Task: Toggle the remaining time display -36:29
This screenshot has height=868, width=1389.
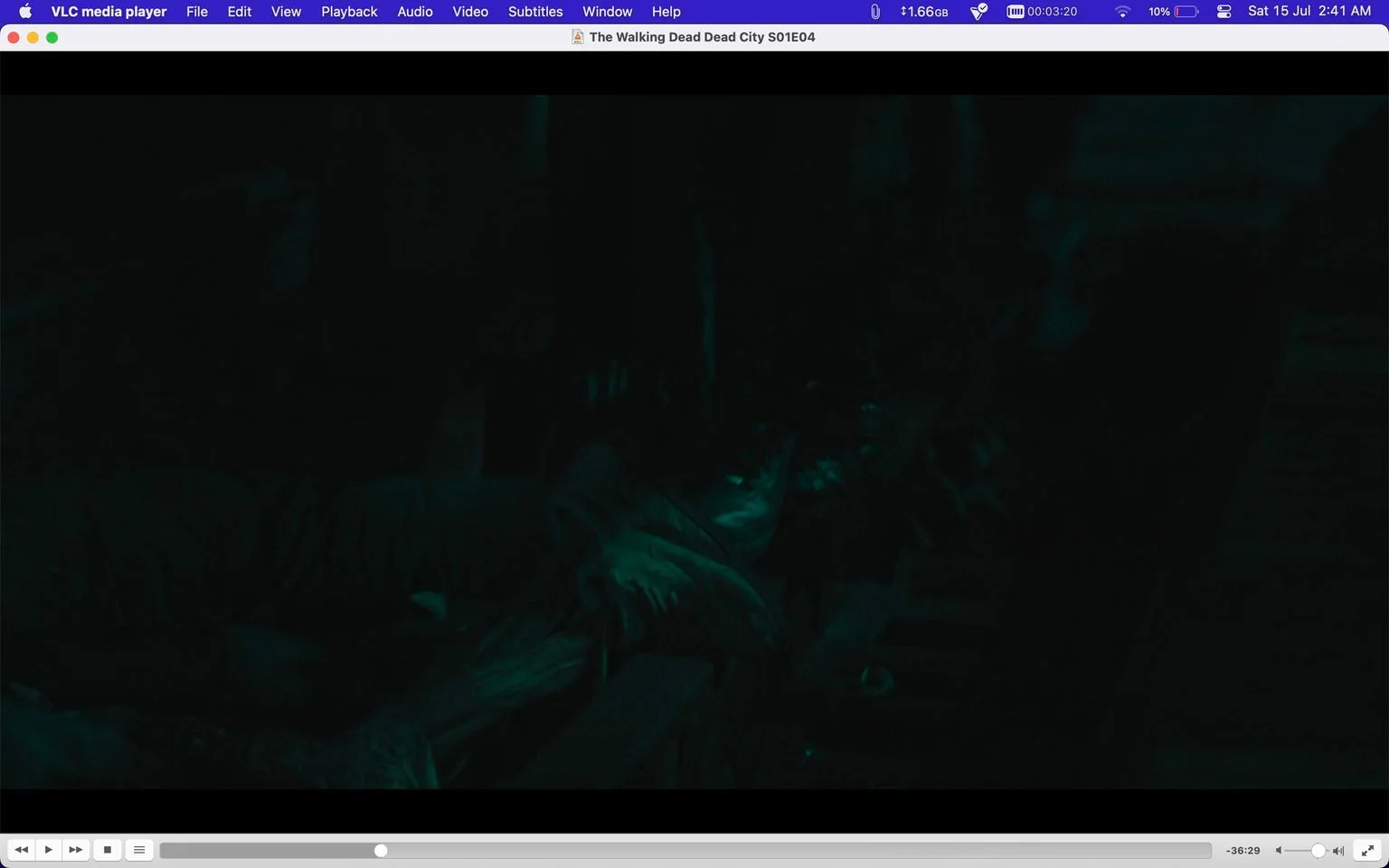Action: tap(1243, 851)
